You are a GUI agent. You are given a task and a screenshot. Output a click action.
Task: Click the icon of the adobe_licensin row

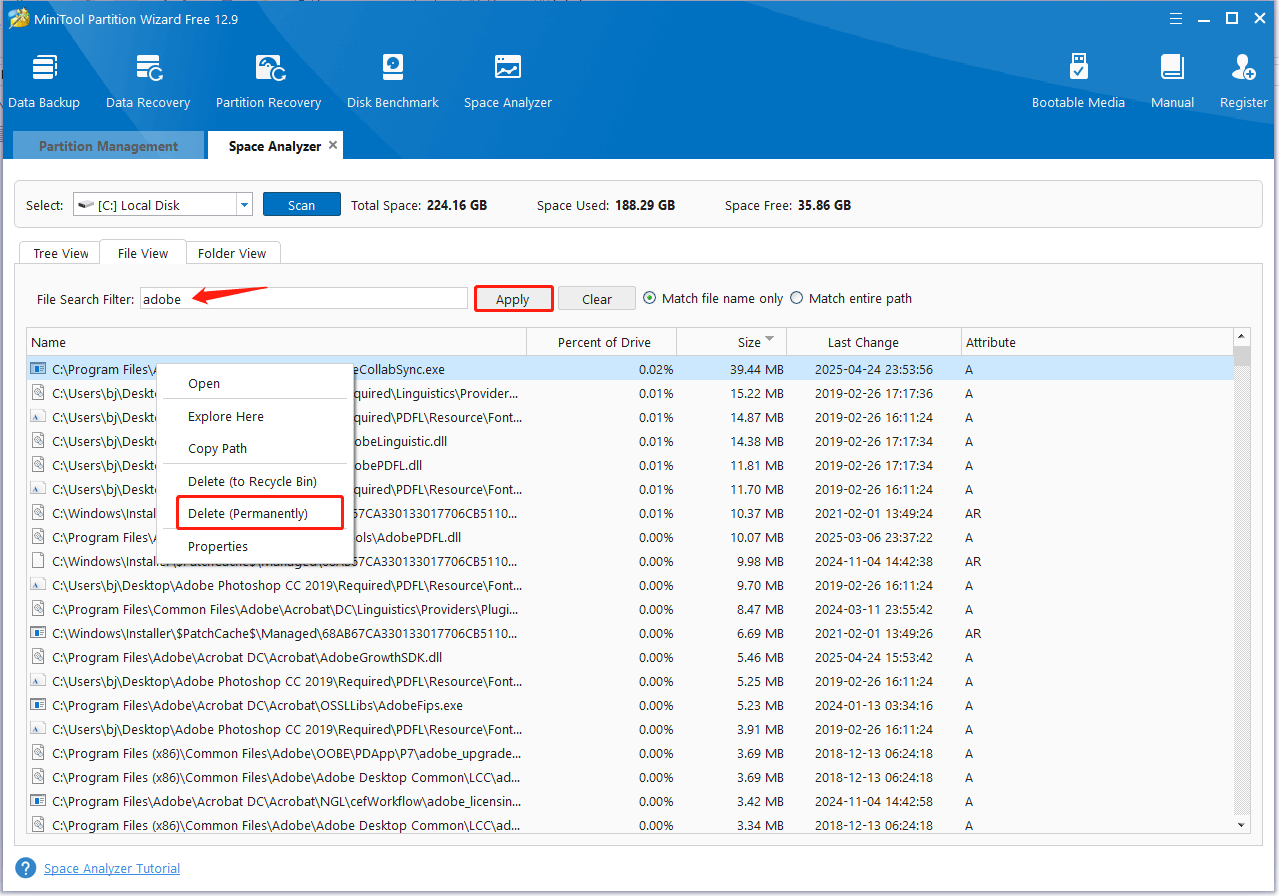[38, 801]
